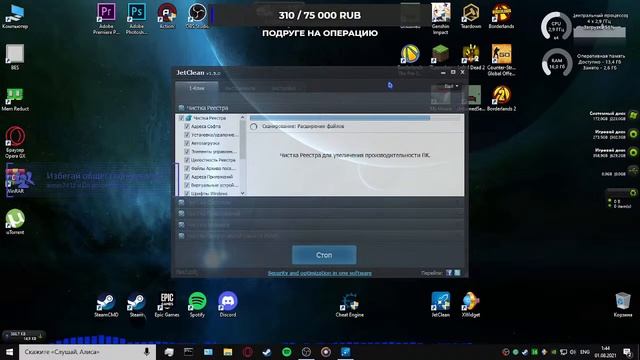
Task: Launch Genshin Impact desktop icon
Action: 441,18
